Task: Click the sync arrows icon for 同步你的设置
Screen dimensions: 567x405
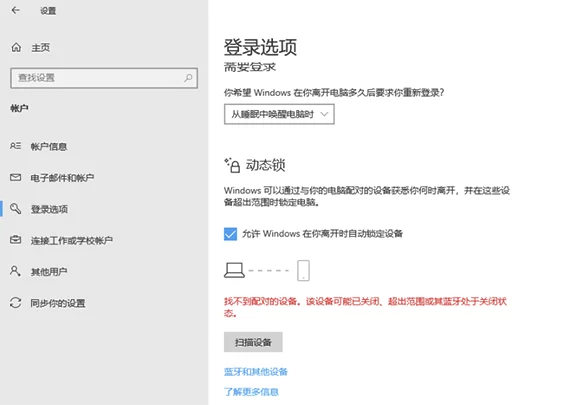Action: point(16,302)
